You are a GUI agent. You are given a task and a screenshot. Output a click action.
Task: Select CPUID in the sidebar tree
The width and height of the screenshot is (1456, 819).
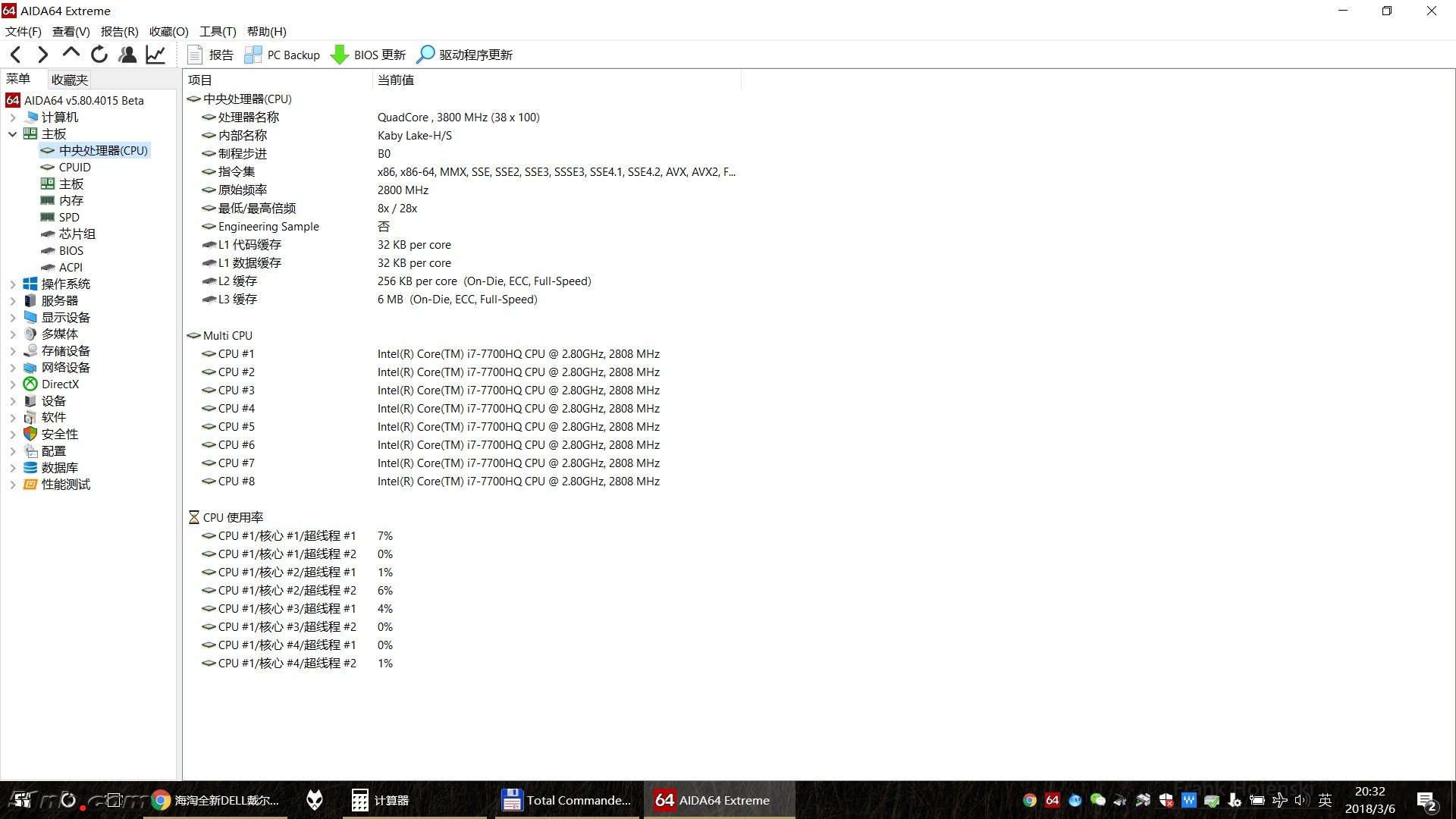coord(74,168)
